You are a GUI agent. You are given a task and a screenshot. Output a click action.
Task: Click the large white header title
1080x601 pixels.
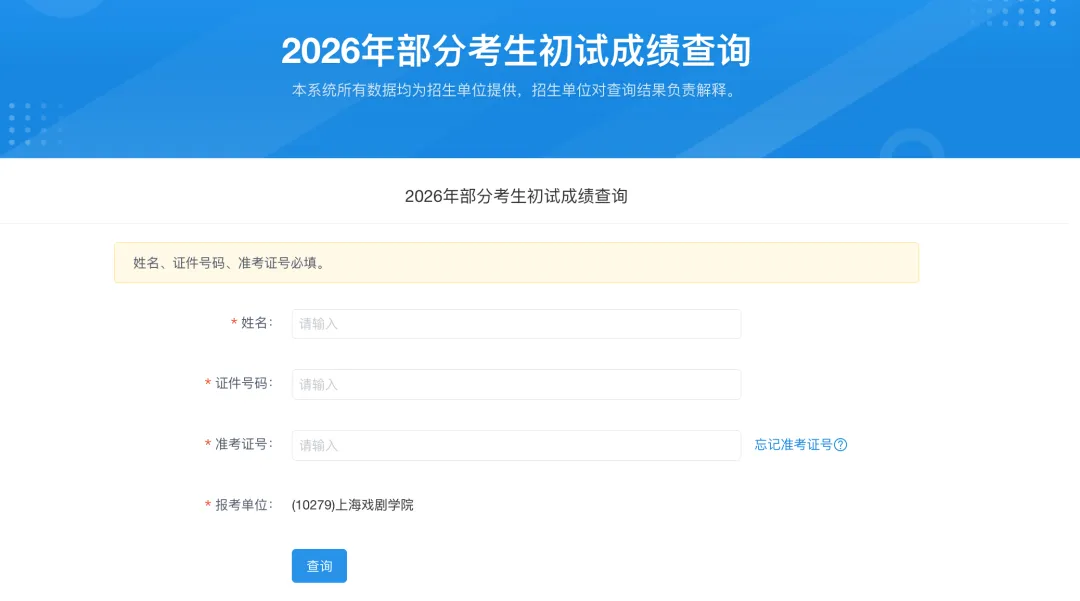pos(516,50)
